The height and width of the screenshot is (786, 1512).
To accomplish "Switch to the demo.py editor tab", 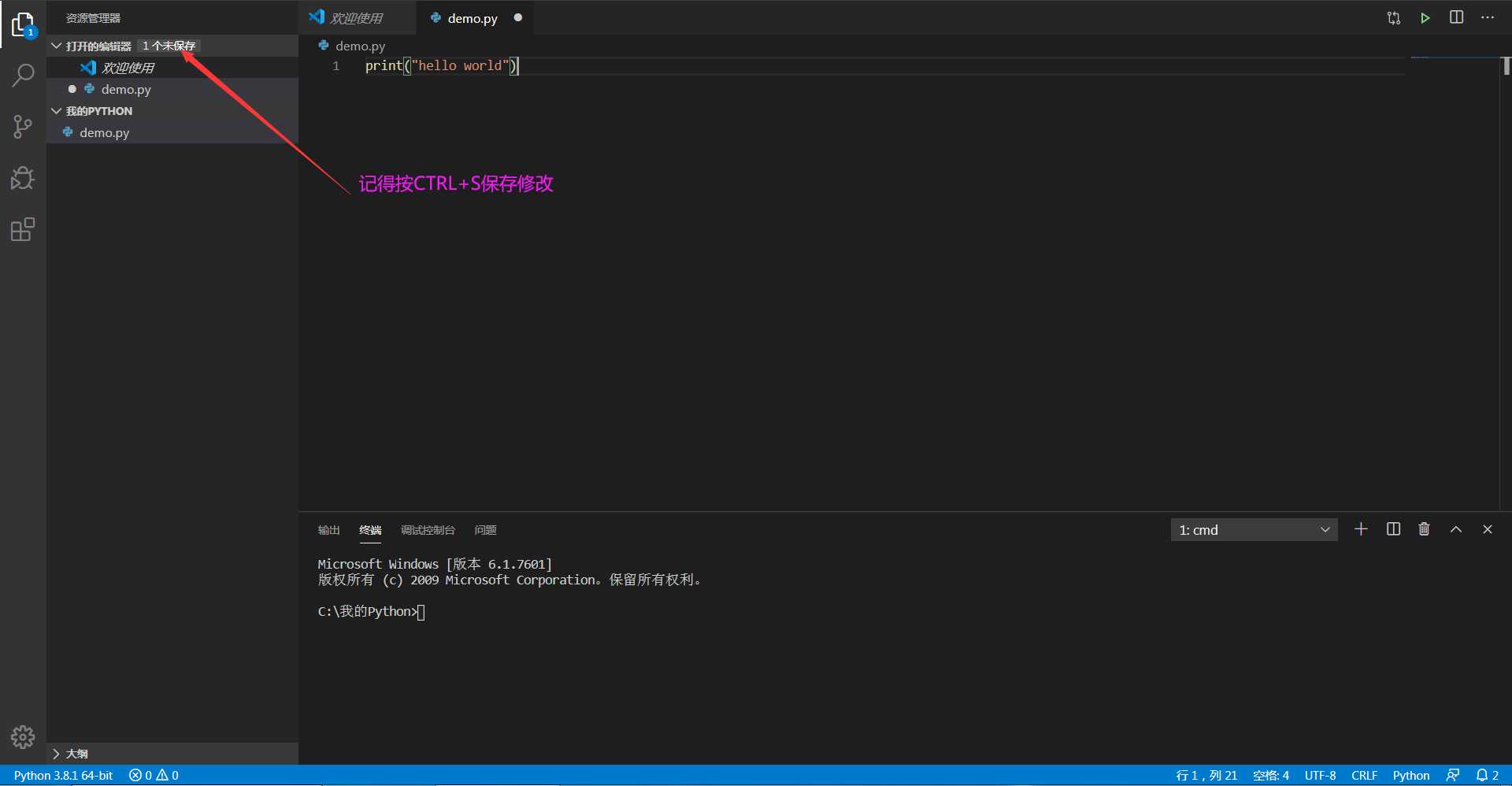I will point(475,18).
